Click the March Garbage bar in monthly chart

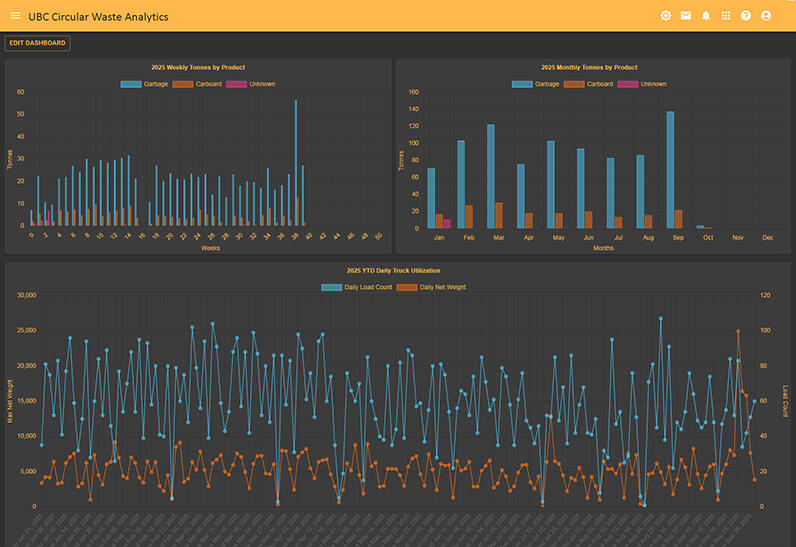click(x=491, y=177)
